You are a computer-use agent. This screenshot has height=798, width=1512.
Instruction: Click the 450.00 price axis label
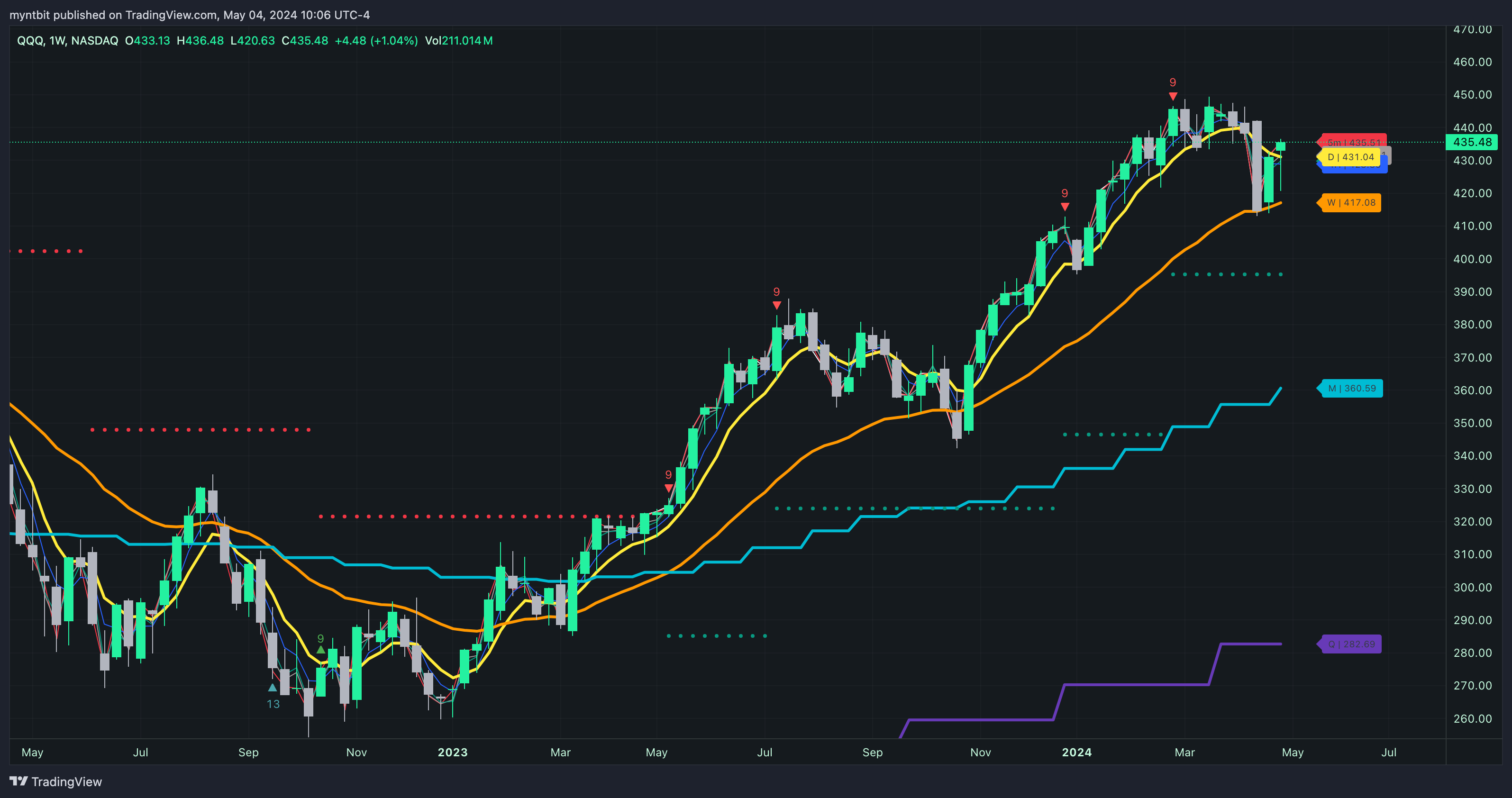click(x=1472, y=94)
